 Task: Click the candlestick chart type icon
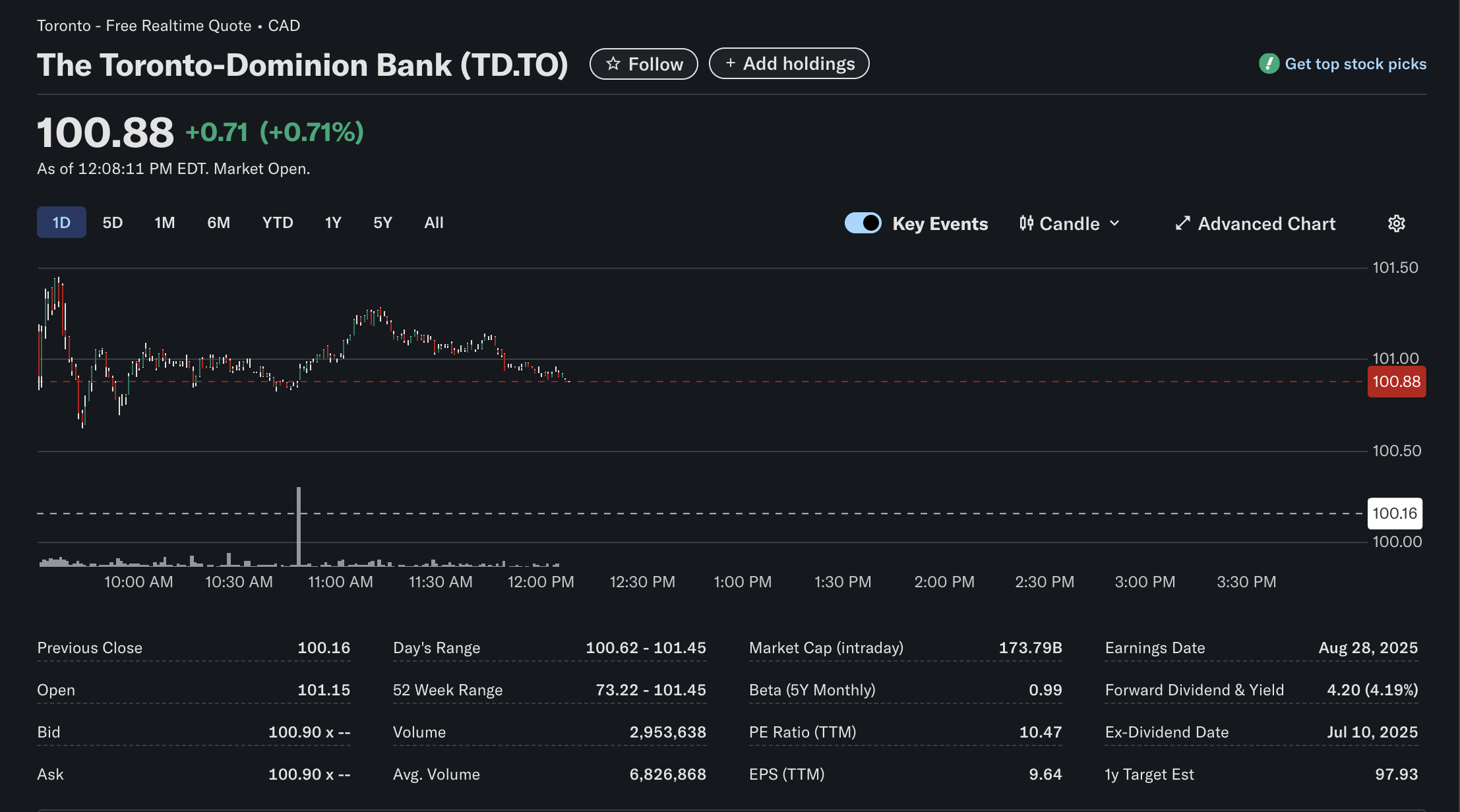click(x=1026, y=223)
